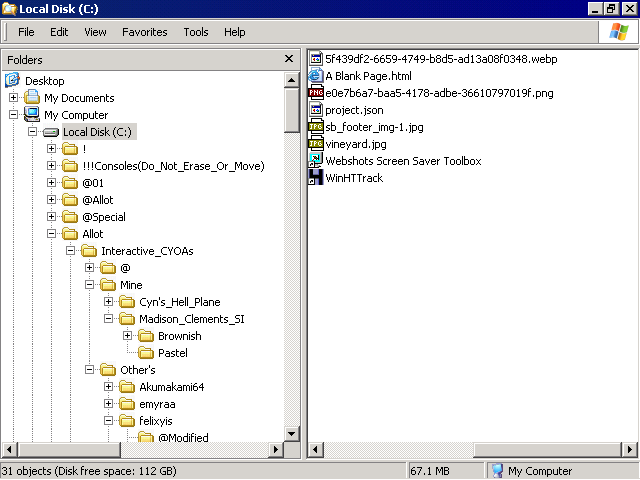Click the webp file icon for 5f439df2

316,59
